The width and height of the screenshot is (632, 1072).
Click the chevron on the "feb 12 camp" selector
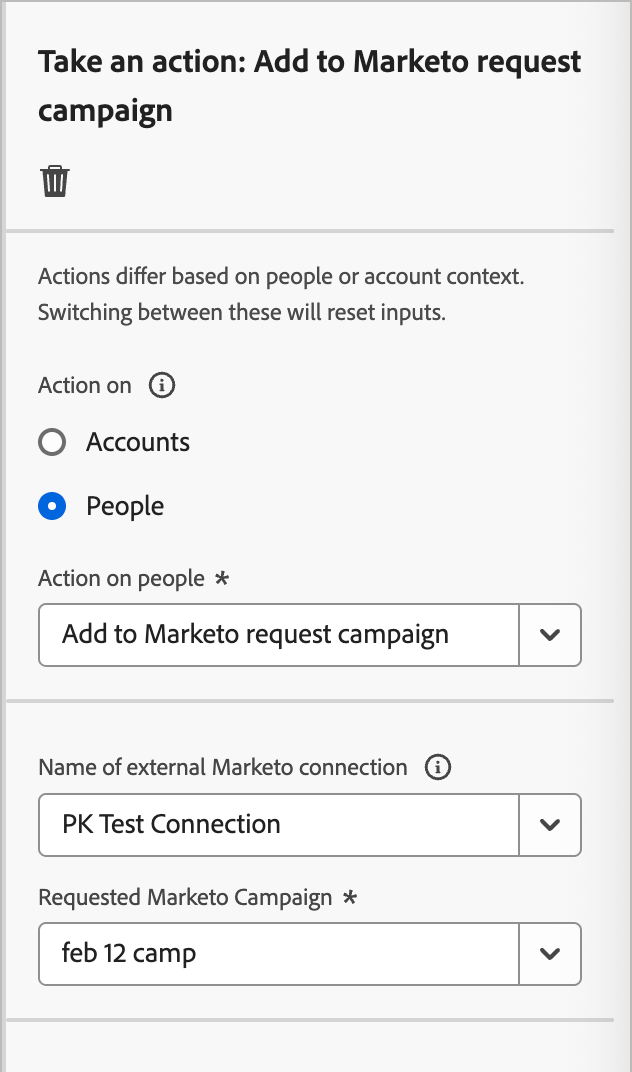pos(550,954)
